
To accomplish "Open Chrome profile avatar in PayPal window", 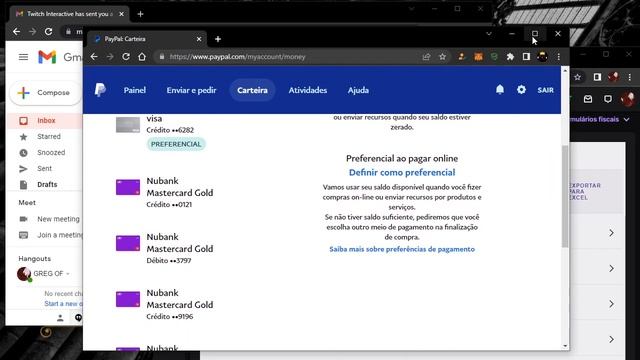I will click(542, 57).
